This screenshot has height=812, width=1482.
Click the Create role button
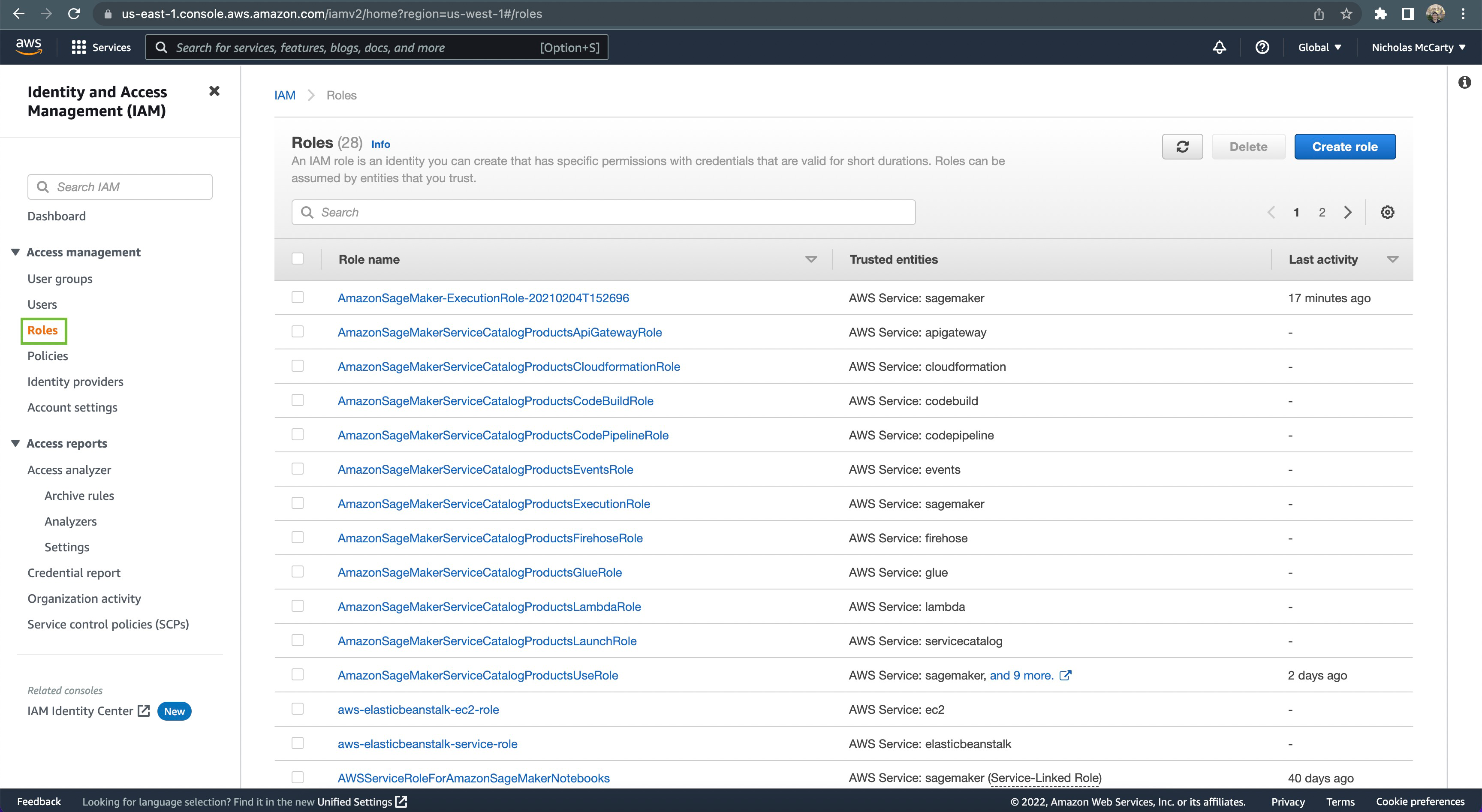coord(1344,147)
